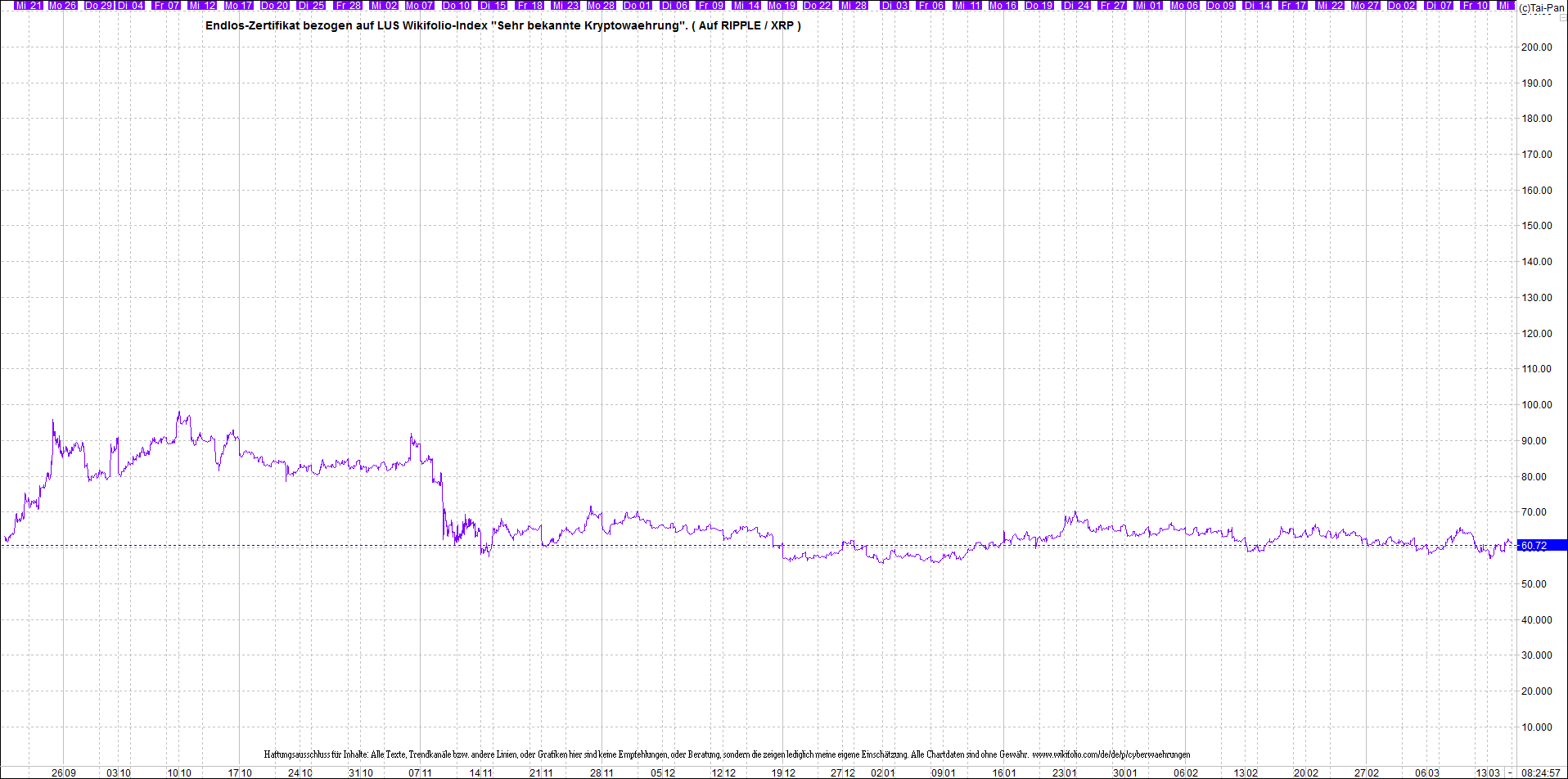Select the top date label Mo 17
This screenshot has height=779, width=1568.
(x=239, y=5)
